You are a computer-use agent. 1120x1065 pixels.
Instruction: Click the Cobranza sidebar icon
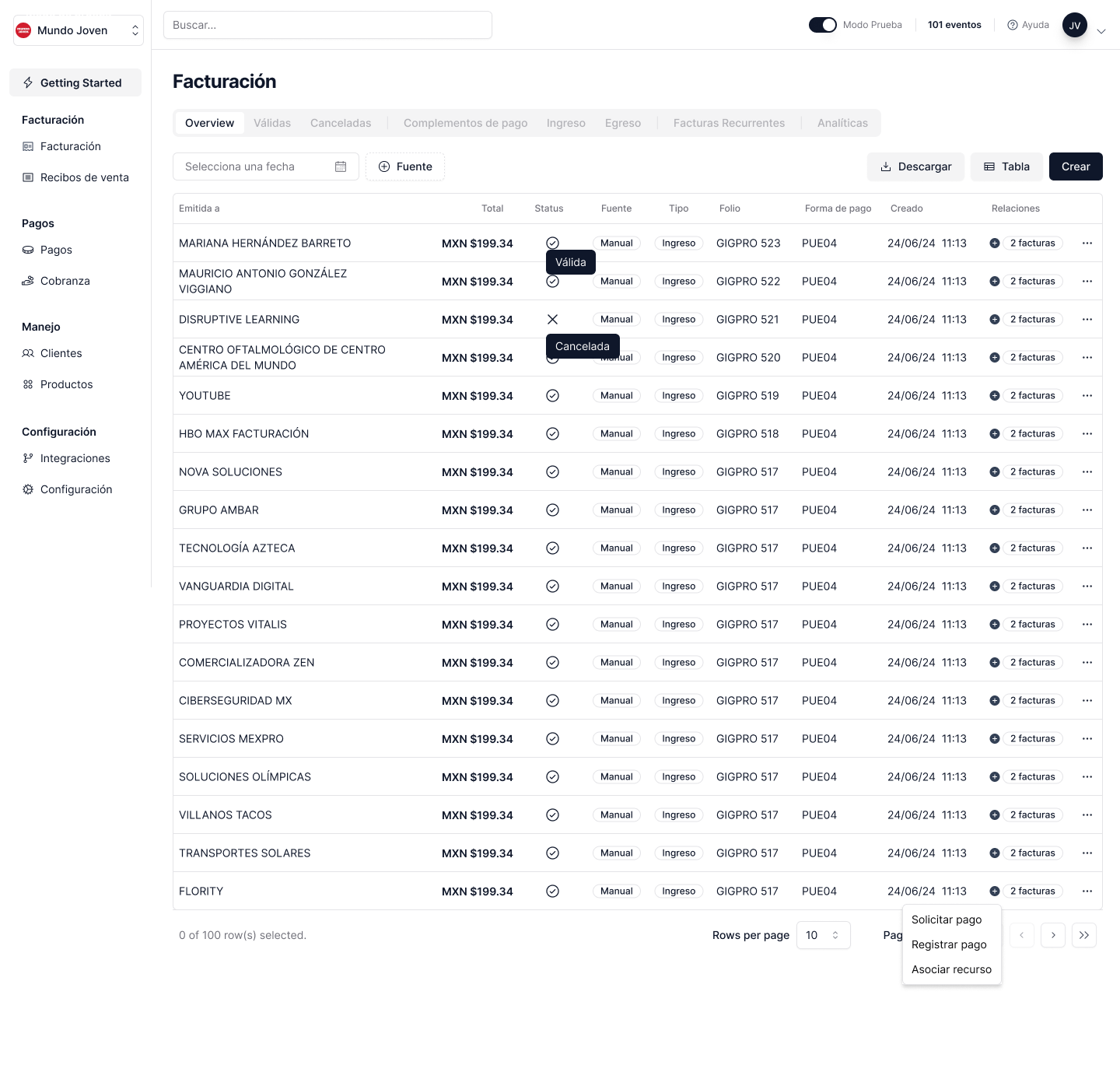click(x=28, y=281)
